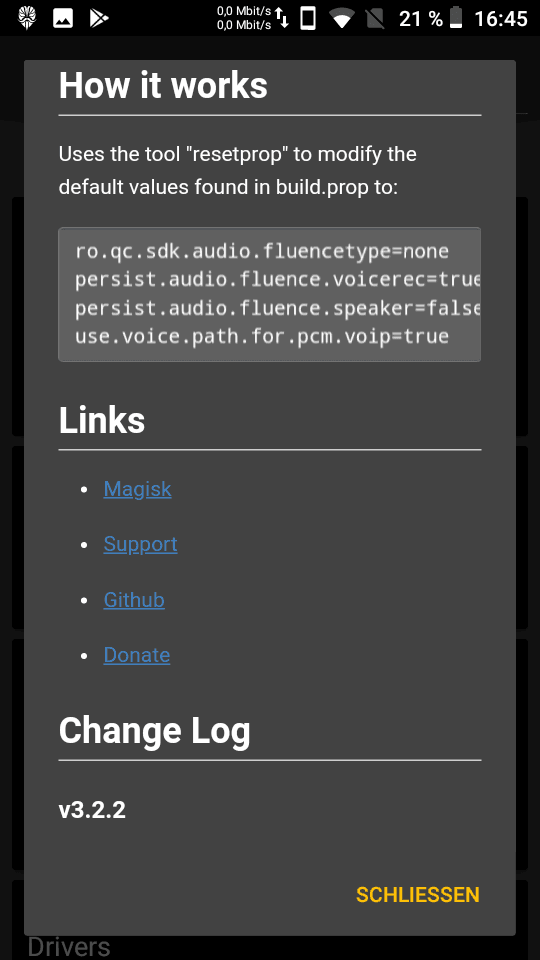The image size is (540, 960).
Task: Click the build.prop code block
Action: (269, 294)
